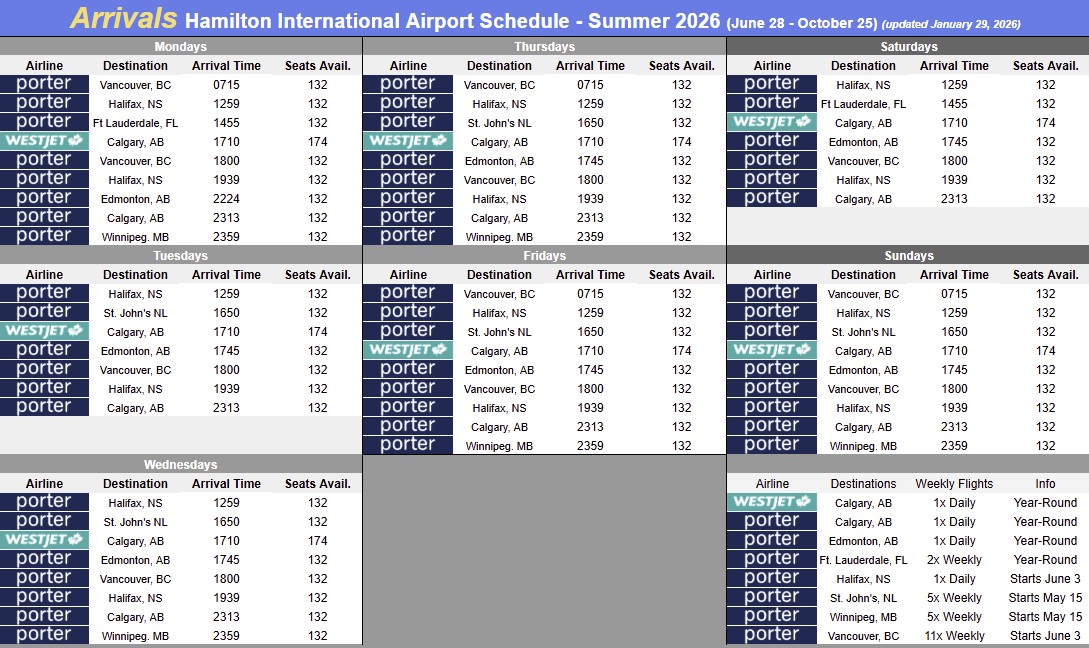Click the Porter logo for Mondays' 2224 Edmonton arrival

point(45,198)
